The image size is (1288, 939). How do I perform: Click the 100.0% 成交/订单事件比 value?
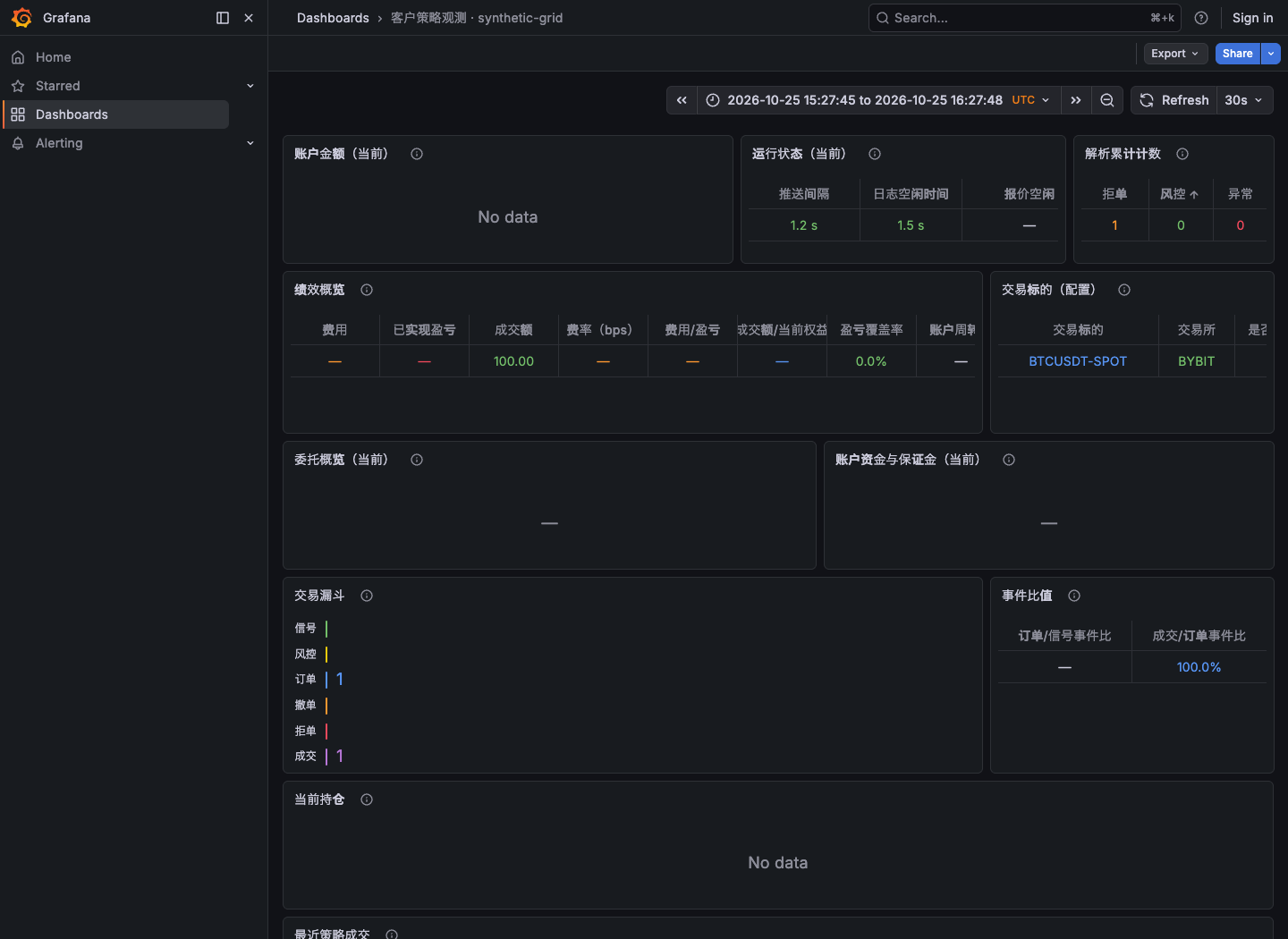coord(1199,667)
